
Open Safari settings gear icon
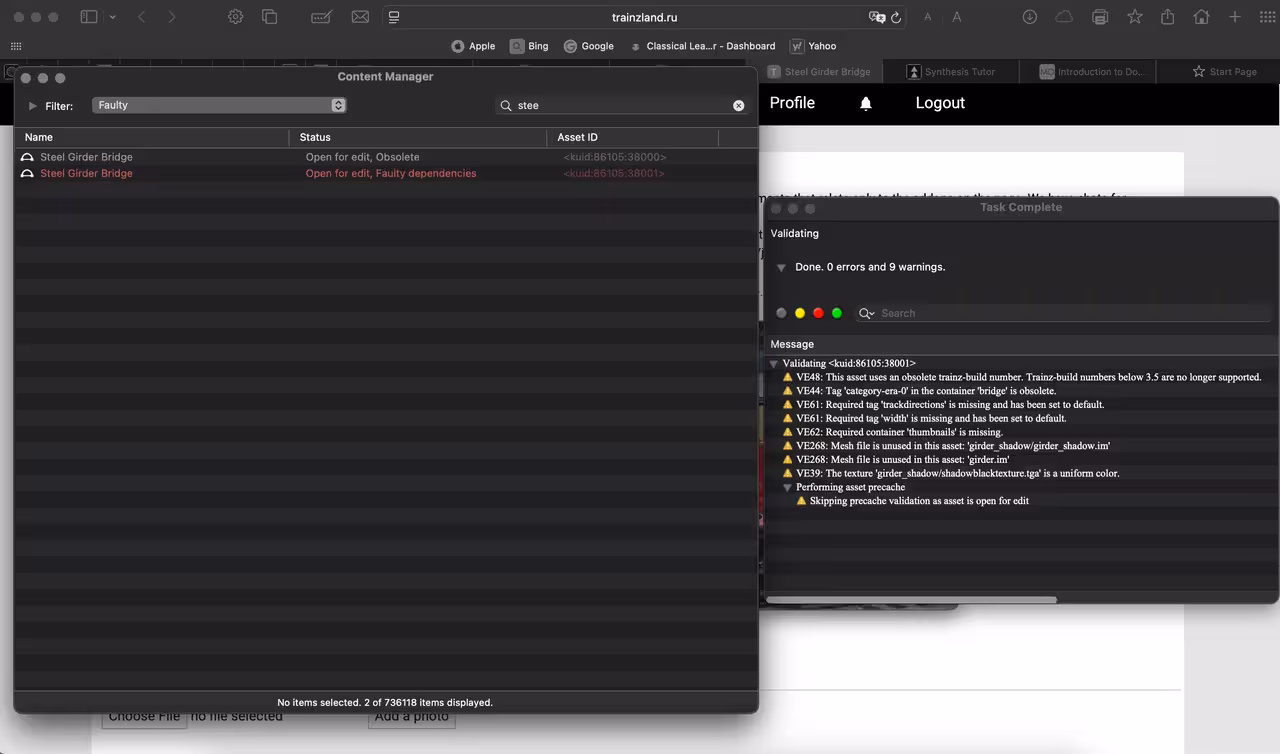coord(235,17)
